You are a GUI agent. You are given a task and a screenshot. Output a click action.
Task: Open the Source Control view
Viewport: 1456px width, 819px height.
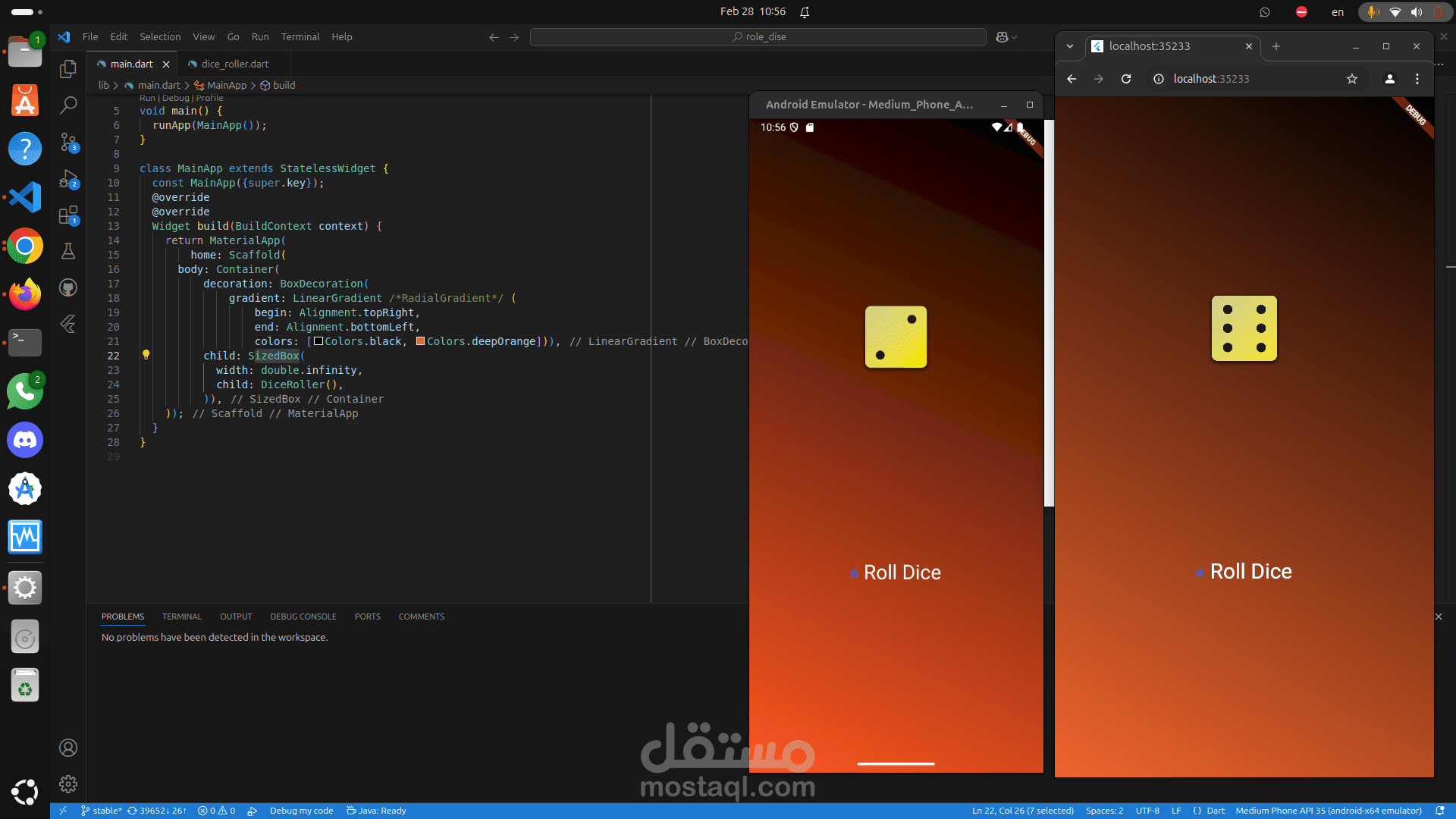pyautogui.click(x=68, y=142)
